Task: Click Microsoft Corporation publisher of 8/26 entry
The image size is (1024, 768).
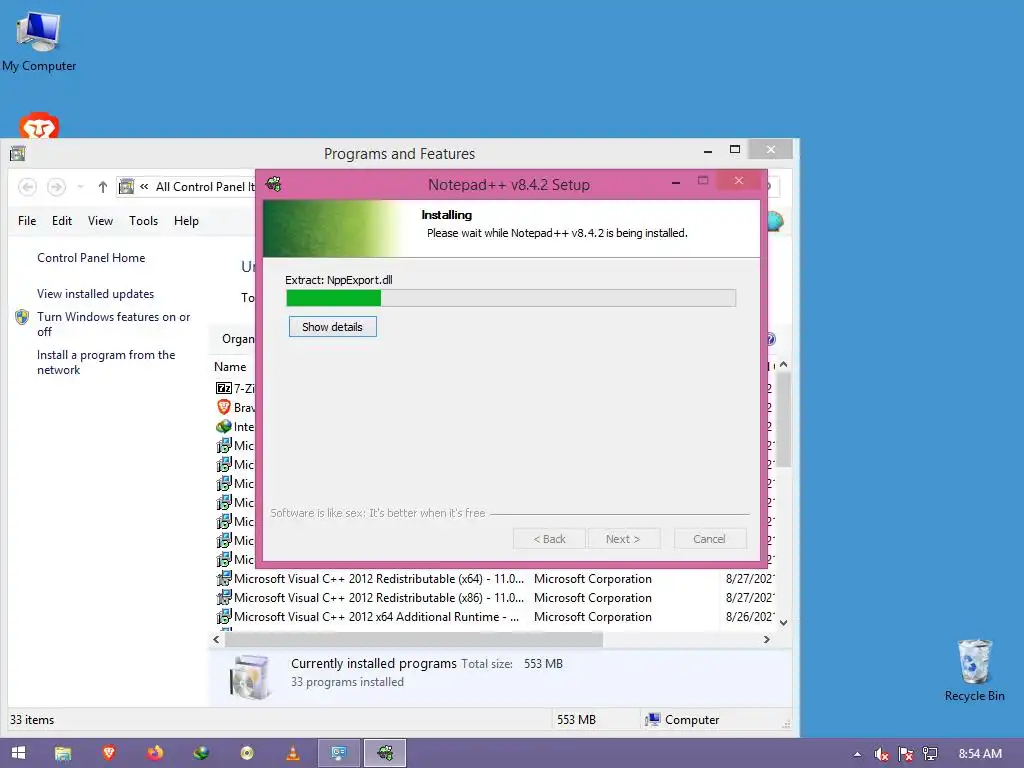Action: [593, 616]
